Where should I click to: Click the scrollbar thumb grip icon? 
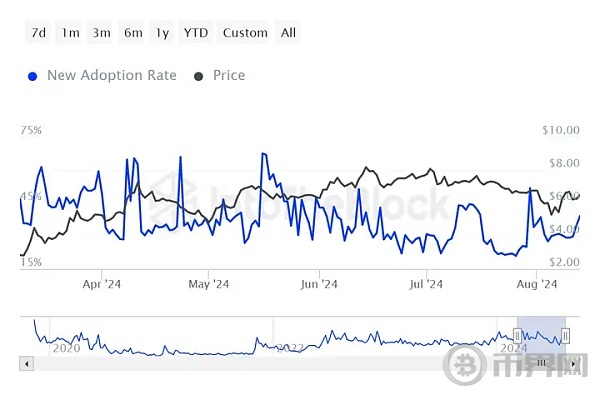pyautogui.click(x=542, y=364)
